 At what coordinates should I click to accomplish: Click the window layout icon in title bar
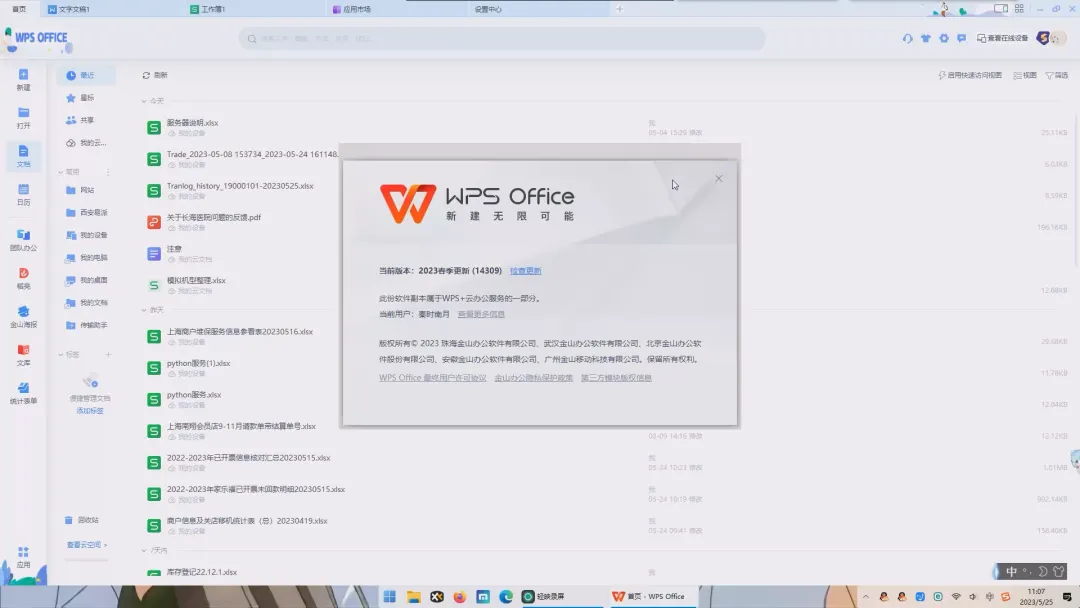pos(1001,9)
